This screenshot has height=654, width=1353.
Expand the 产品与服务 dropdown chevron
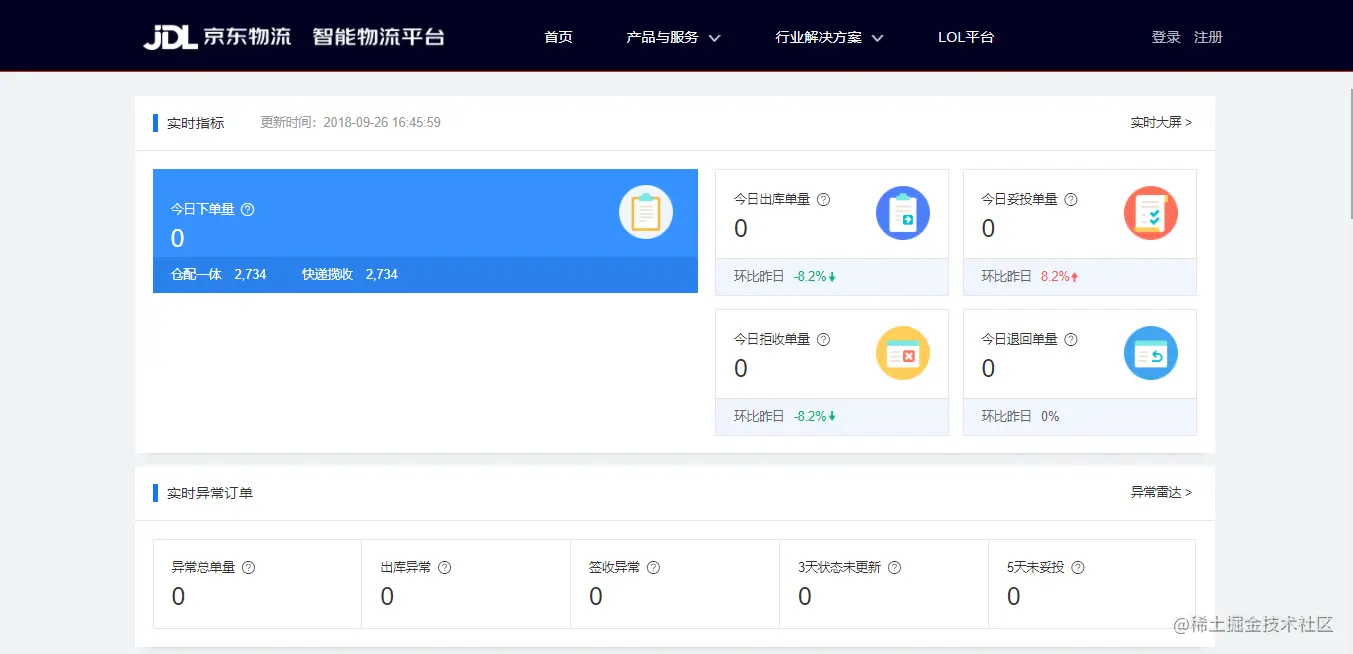[714, 38]
